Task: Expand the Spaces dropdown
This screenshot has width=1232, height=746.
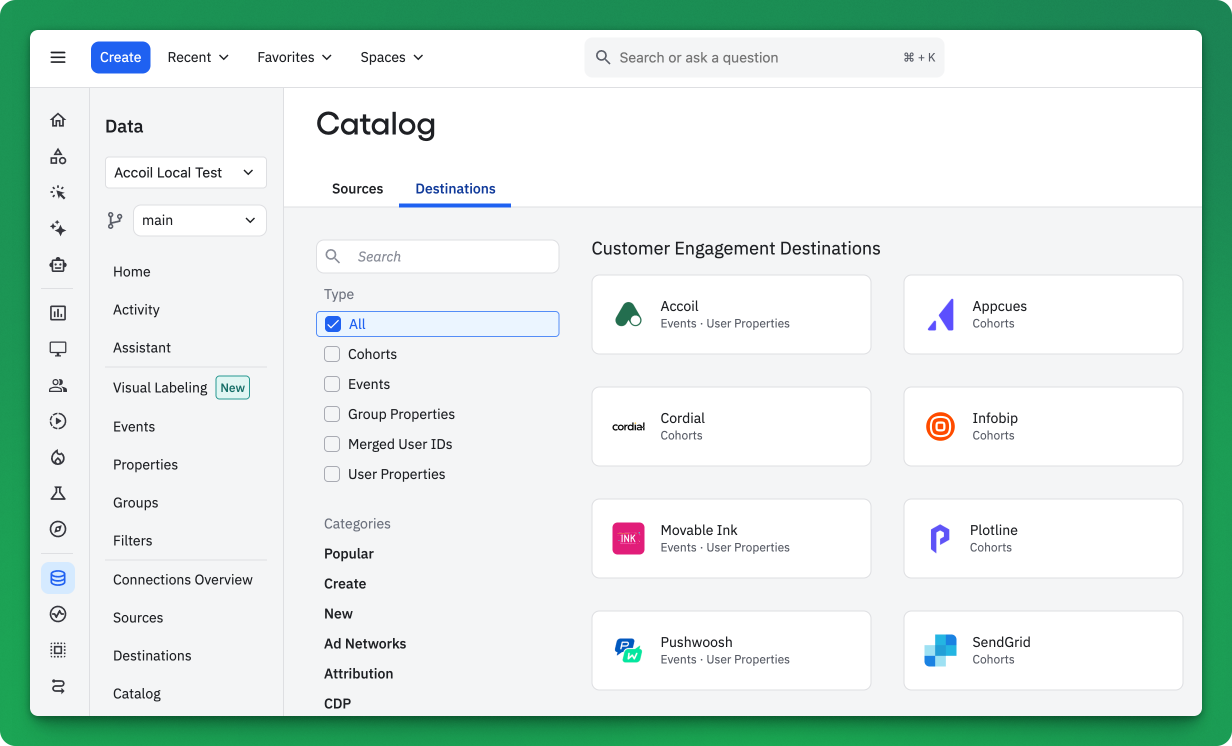Action: click(392, 57)
